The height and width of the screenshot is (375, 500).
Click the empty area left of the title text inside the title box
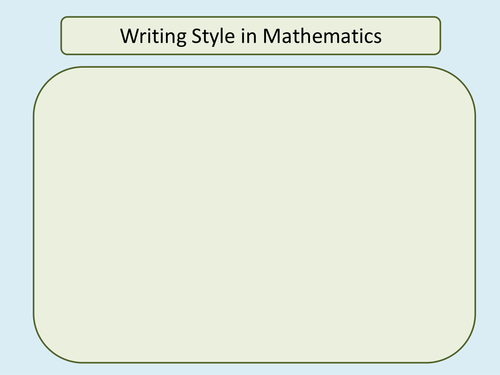91,35
